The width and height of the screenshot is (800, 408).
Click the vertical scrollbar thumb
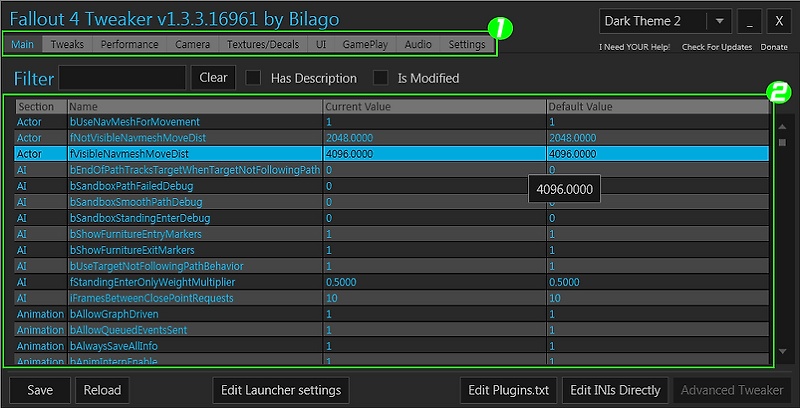pos(783,143)
